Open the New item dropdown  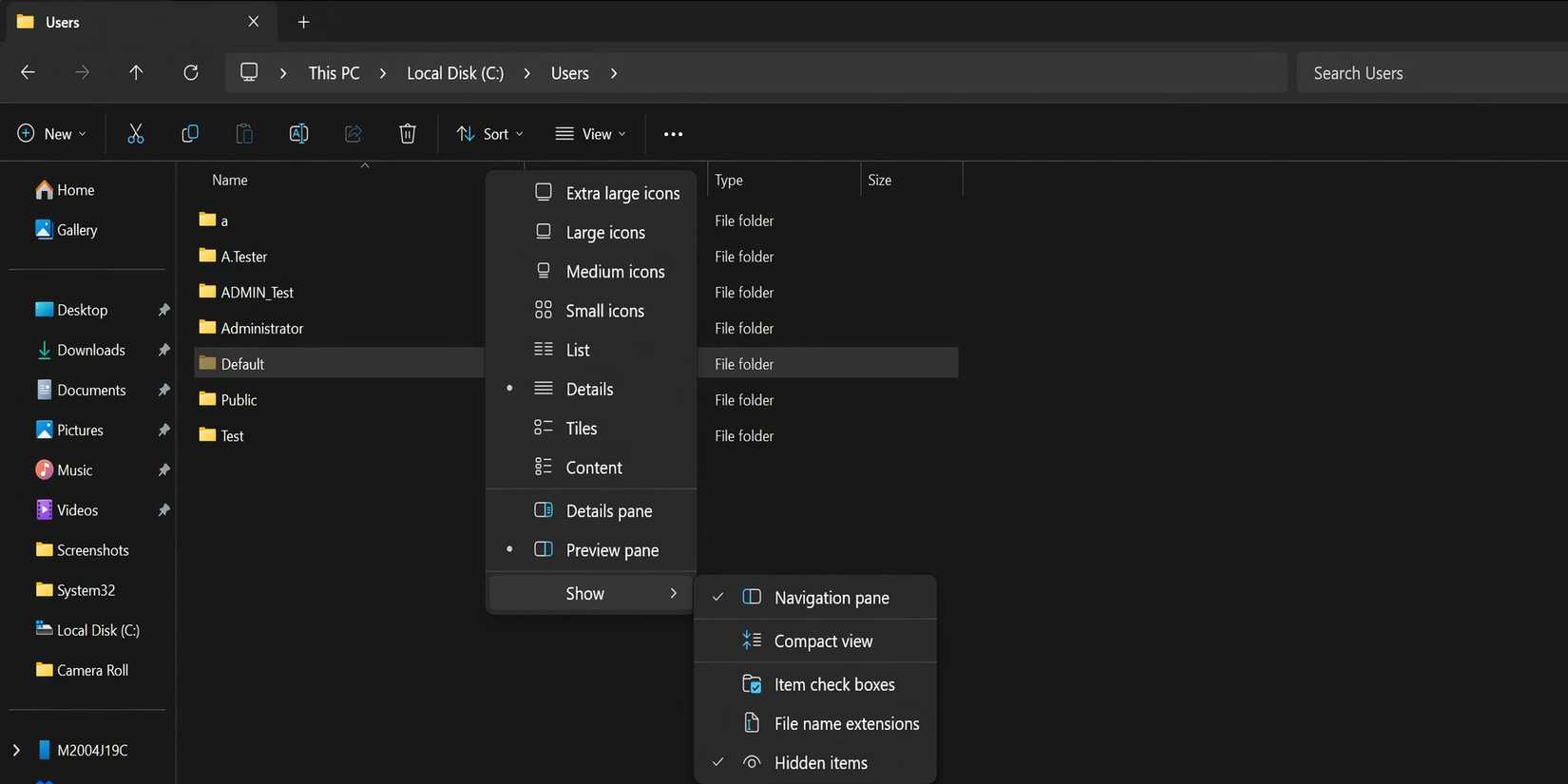(52, 134)
